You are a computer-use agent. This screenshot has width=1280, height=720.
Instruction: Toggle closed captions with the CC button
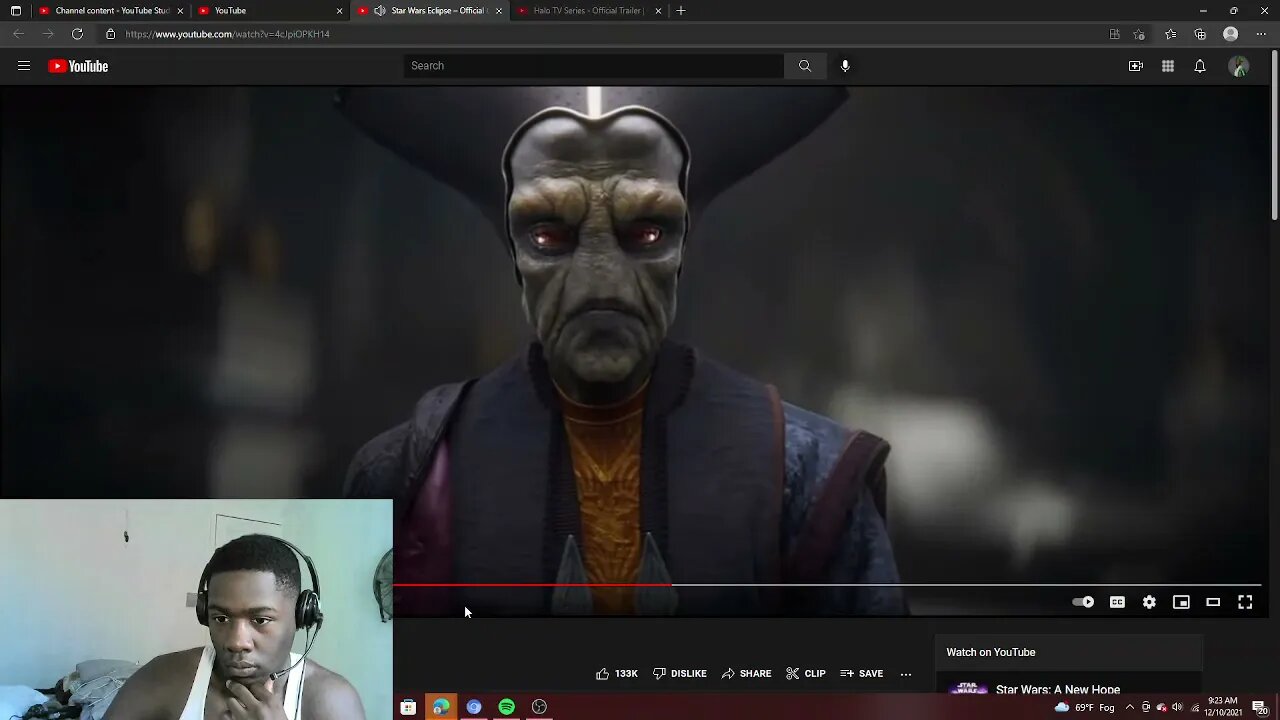1117,602
